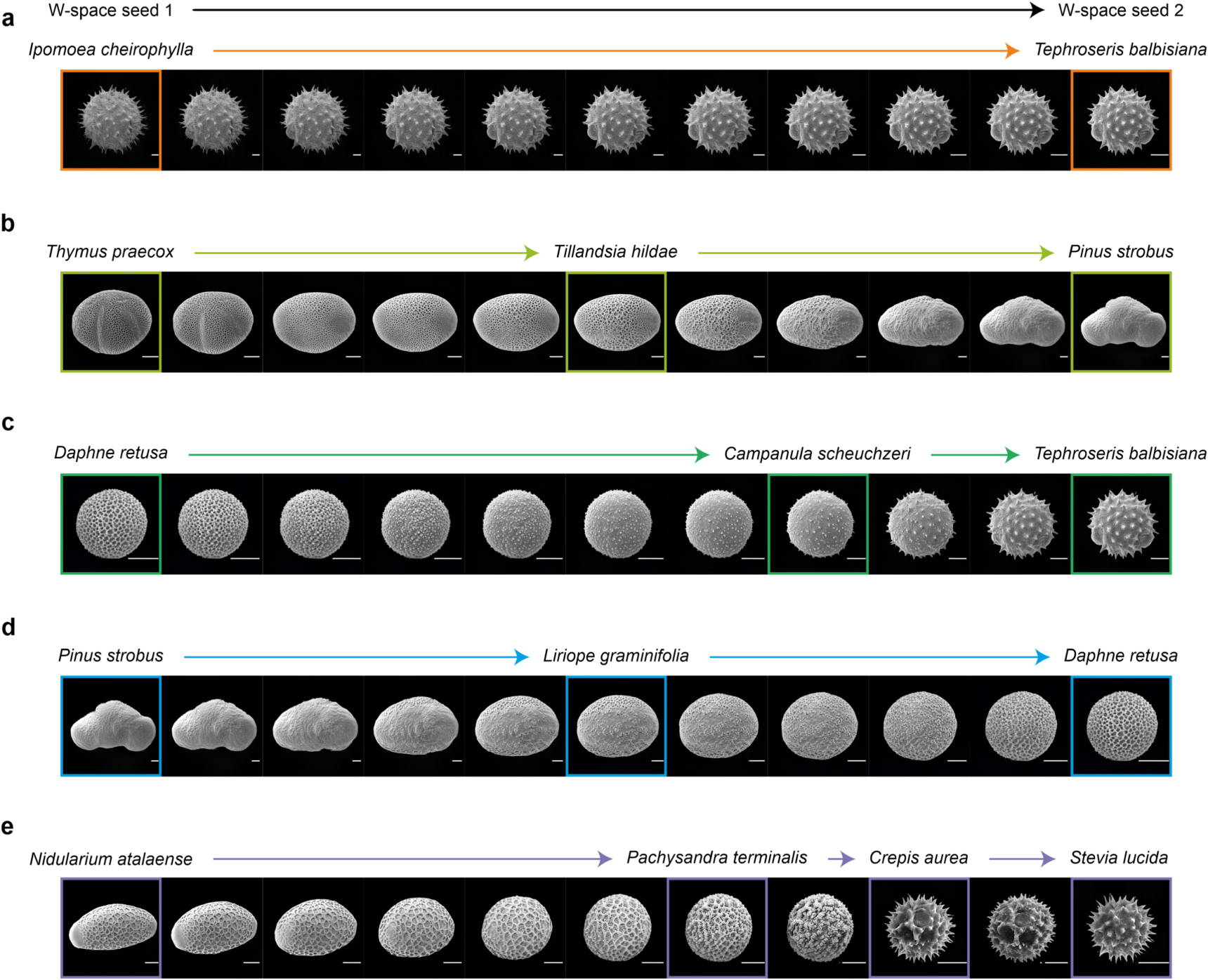This screenshot has height=980, width=1208.
Task: Click the panel letter 'e'
Action: pos(8,827)
